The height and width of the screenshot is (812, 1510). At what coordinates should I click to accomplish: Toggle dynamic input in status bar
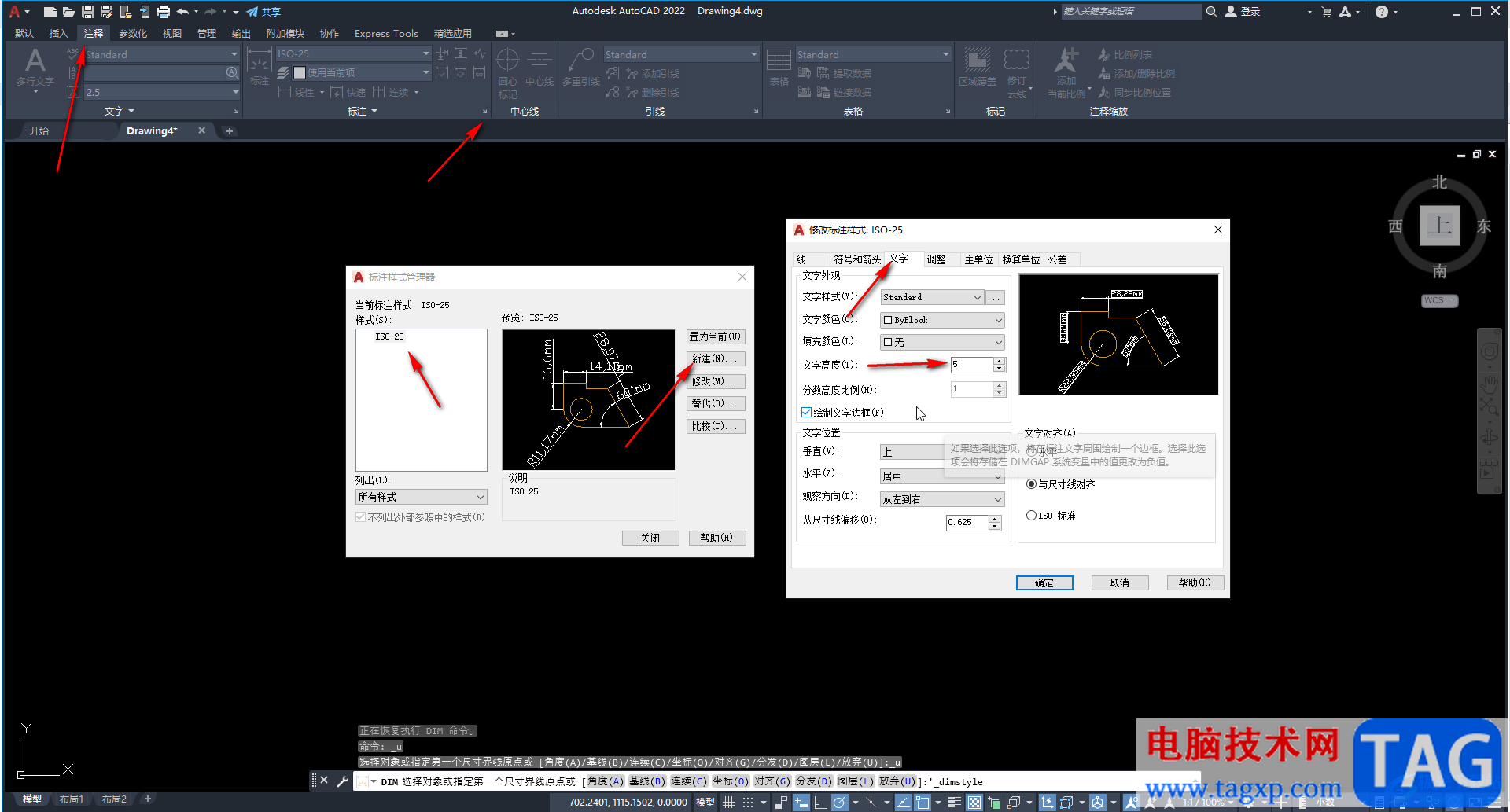click(801, 803)
